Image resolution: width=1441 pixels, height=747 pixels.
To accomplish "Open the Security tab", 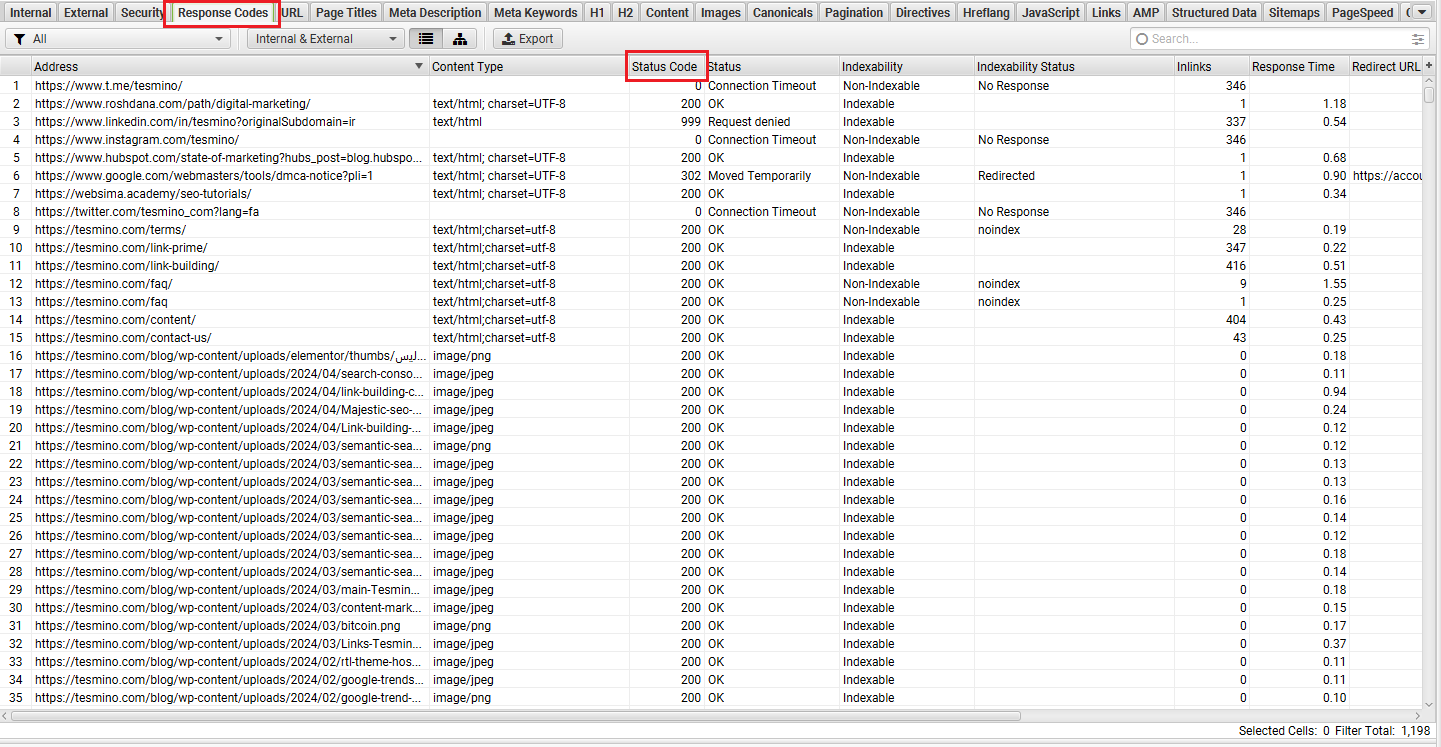I will coord(142,13).
